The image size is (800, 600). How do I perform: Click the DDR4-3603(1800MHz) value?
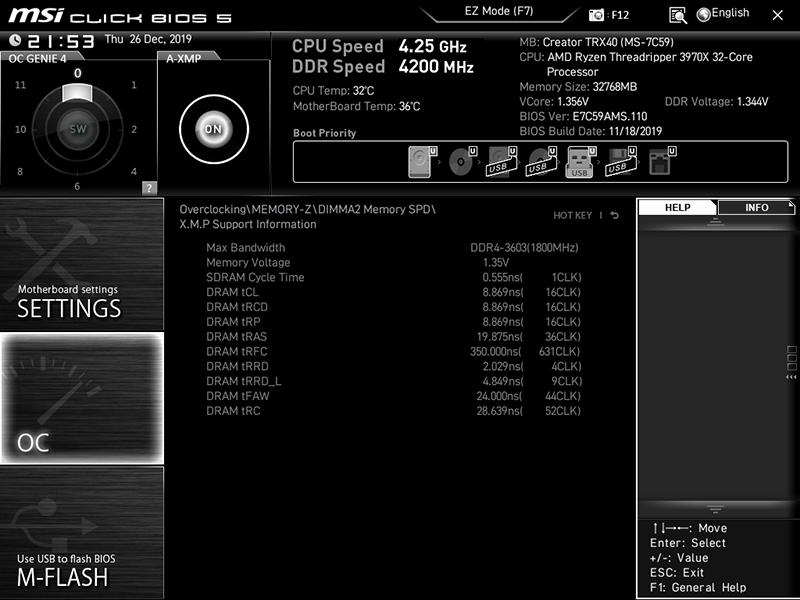[524, 247]
